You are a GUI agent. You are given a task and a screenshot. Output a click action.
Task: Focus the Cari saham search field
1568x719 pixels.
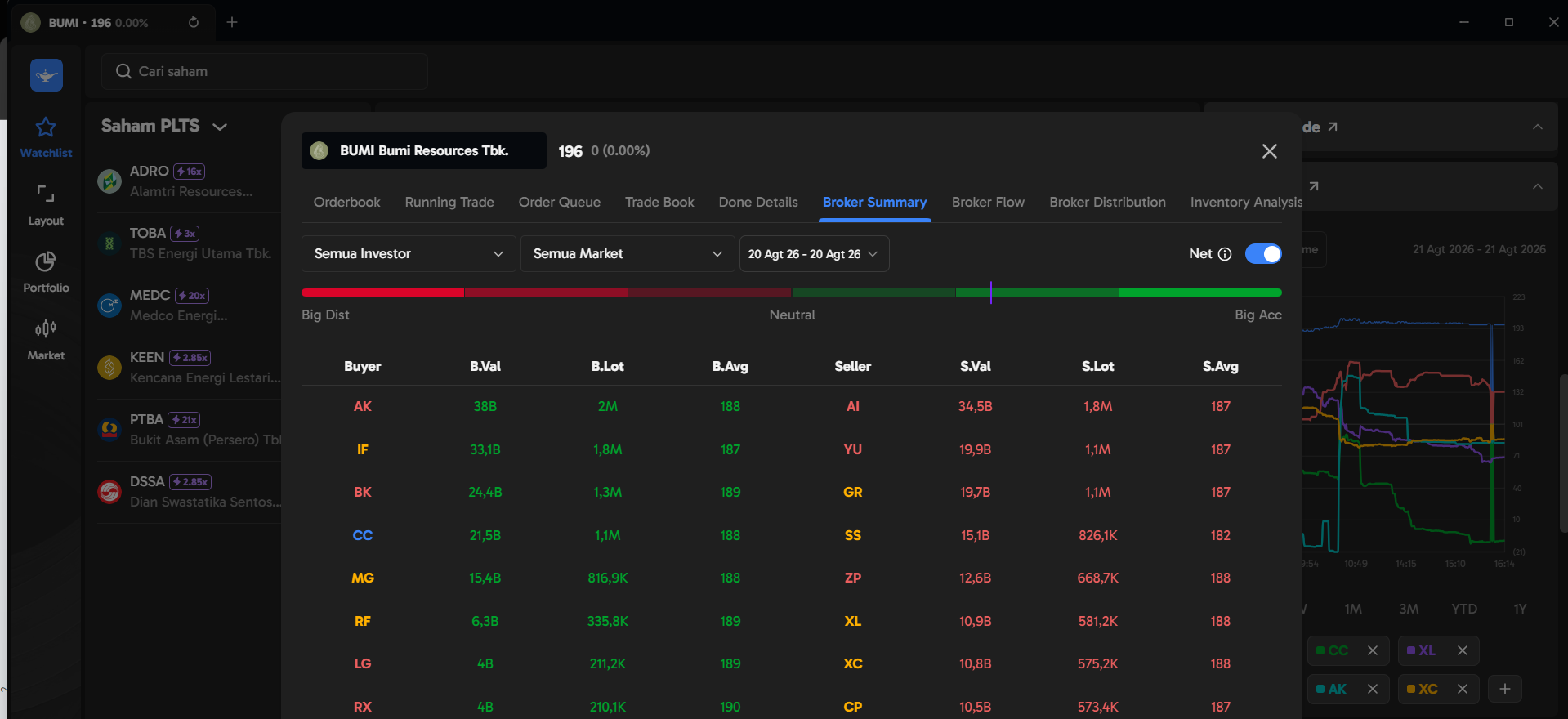pyautogui.click(x=265, y=71)
